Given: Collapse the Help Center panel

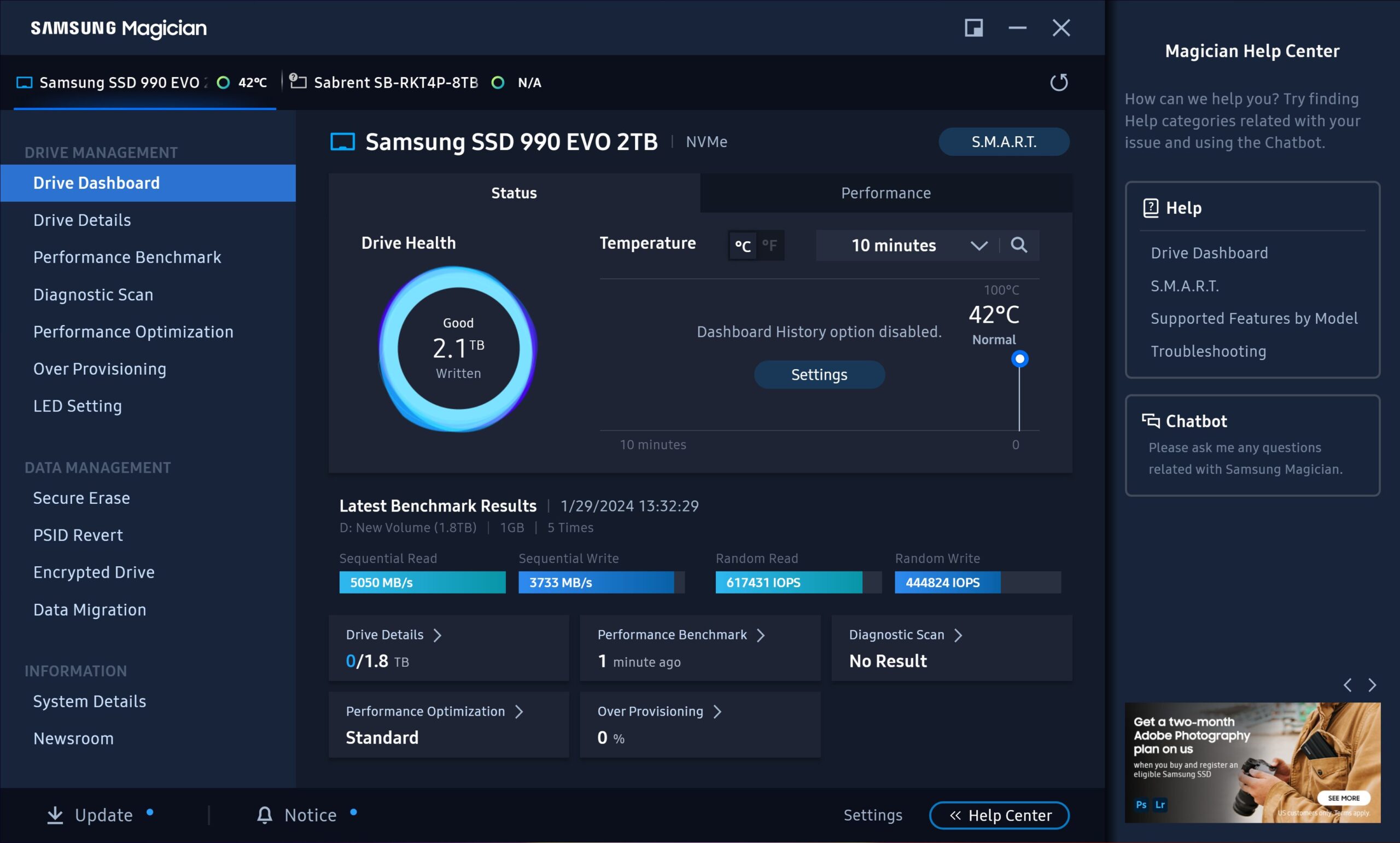Looking at the screenshot, I should click(999, 815).
